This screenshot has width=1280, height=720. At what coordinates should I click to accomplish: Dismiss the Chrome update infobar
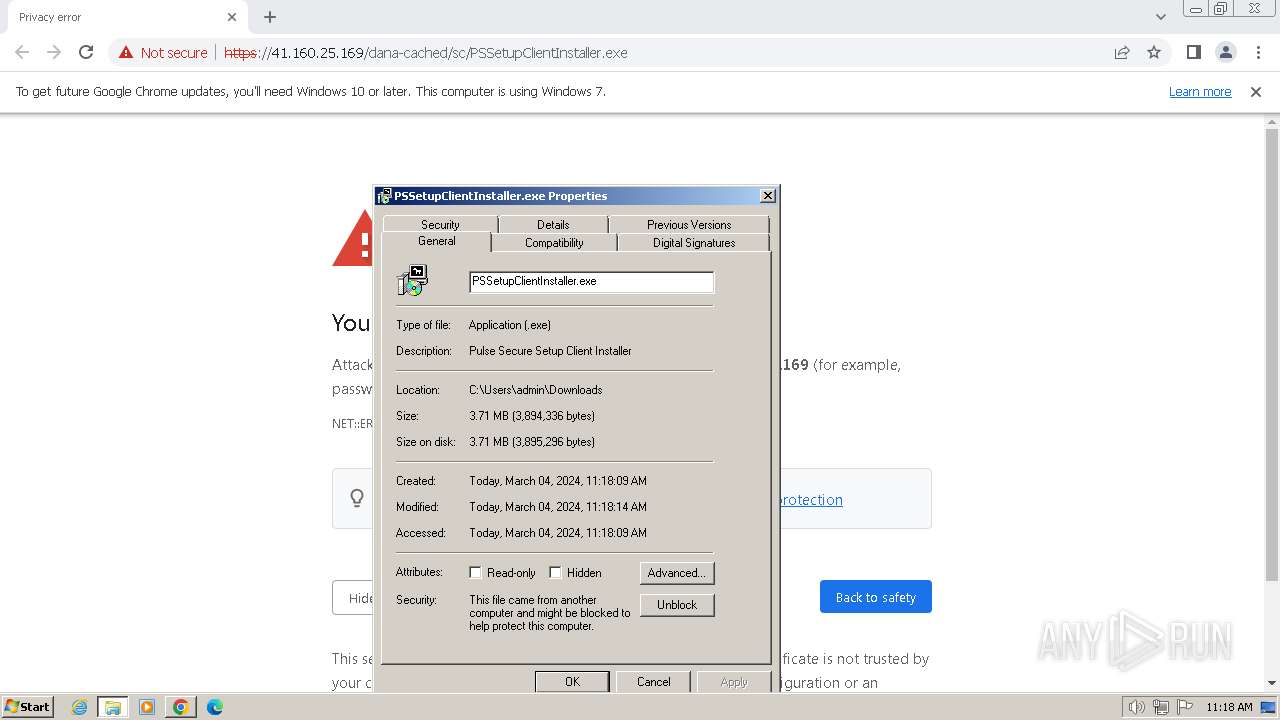[1256, 91]
